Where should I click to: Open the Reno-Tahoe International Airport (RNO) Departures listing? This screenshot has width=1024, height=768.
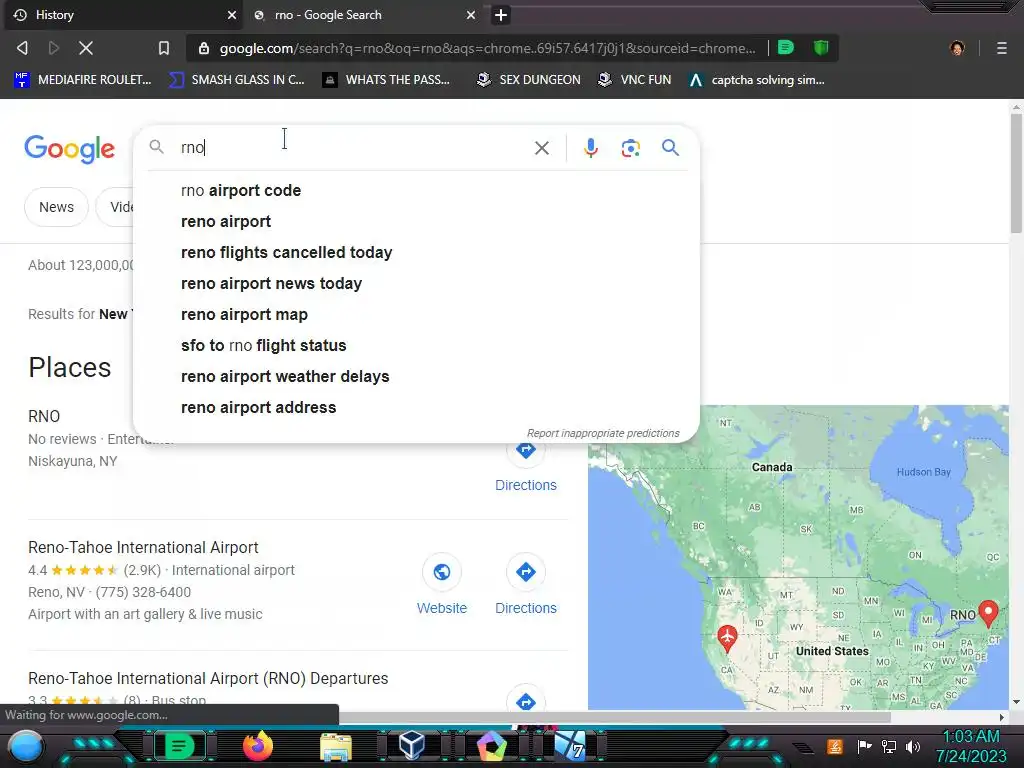[x=208, y=679]
